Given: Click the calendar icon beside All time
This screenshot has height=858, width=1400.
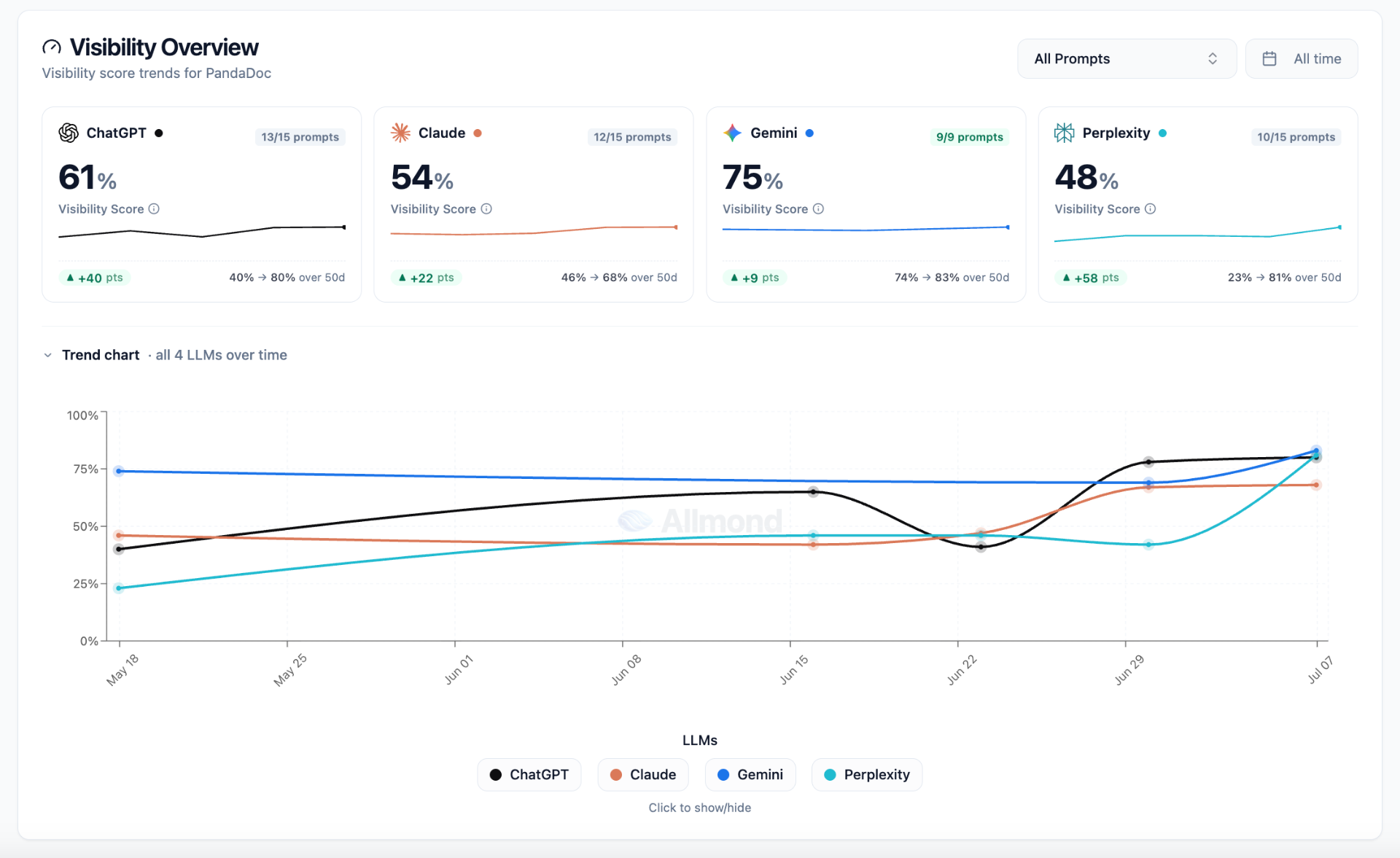Looking at the screenshot, I should pyautogui.click(x=1269, y=59).
